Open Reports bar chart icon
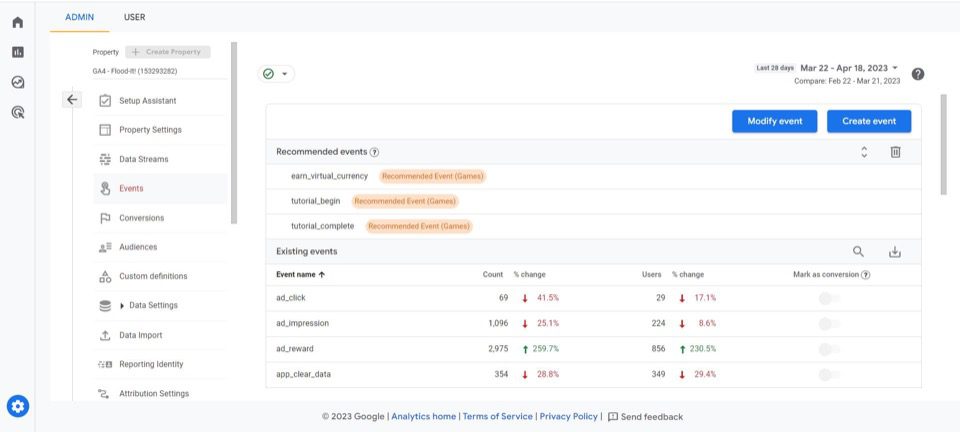 [x=17, y=52]
